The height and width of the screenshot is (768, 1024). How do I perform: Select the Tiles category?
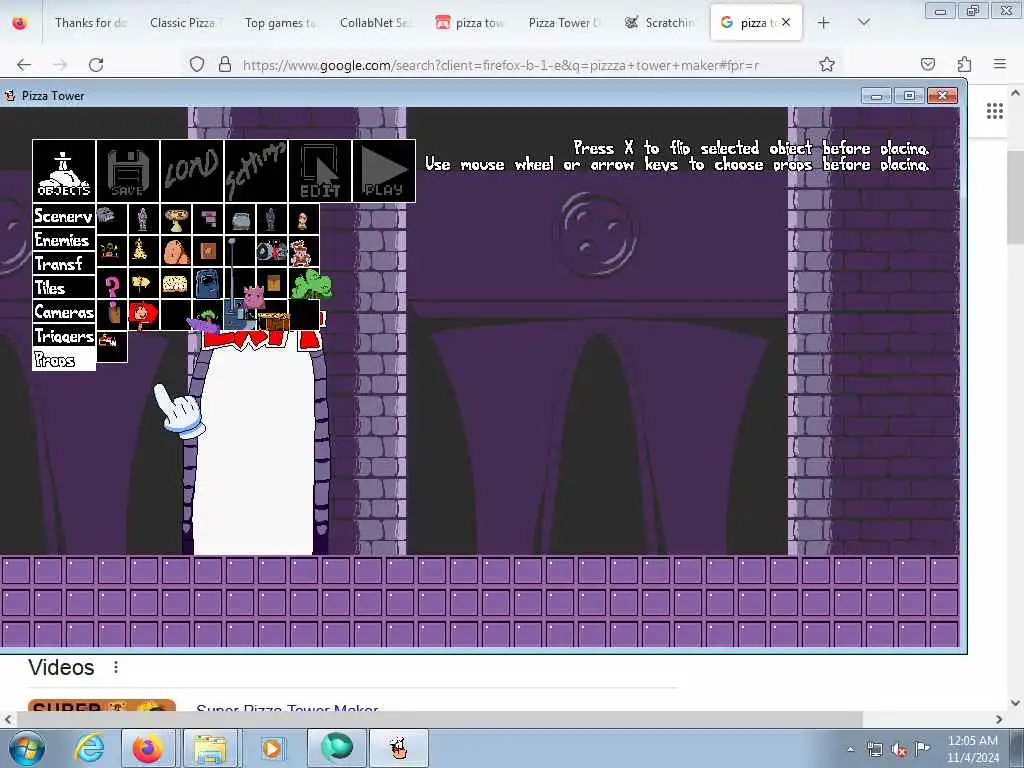(x=64, y=288)
